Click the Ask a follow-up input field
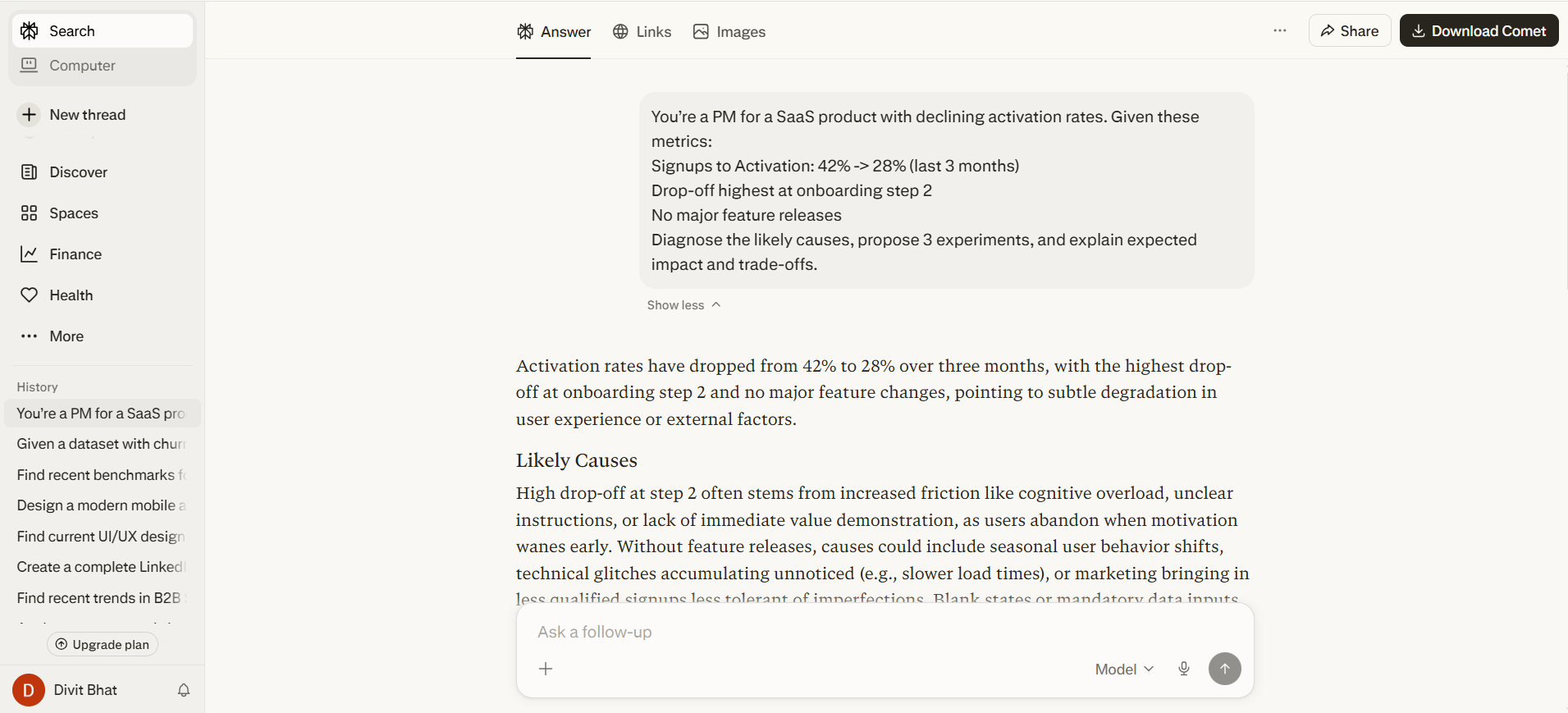This screenshot has width=1568, height=713. [821, 632]
